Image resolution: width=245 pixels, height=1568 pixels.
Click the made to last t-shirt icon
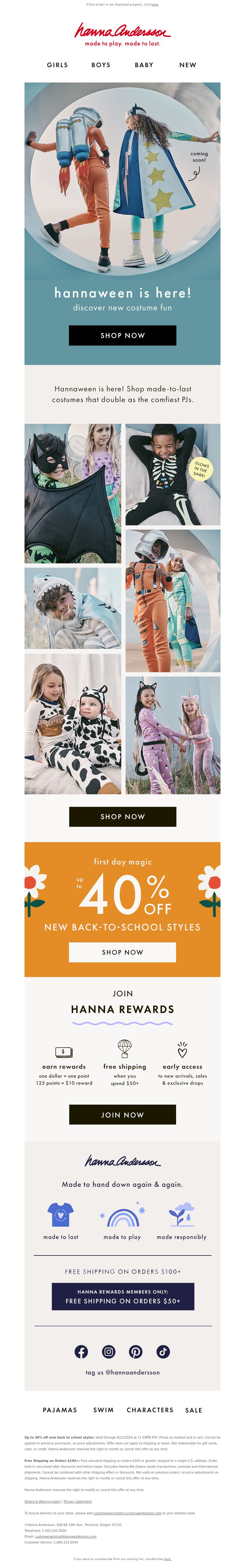(x=61, y=1214)
